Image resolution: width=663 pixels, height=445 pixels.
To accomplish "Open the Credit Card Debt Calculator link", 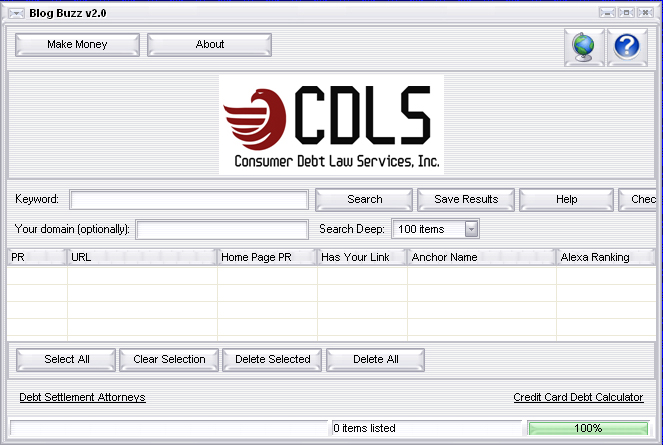I will point(578,397).
